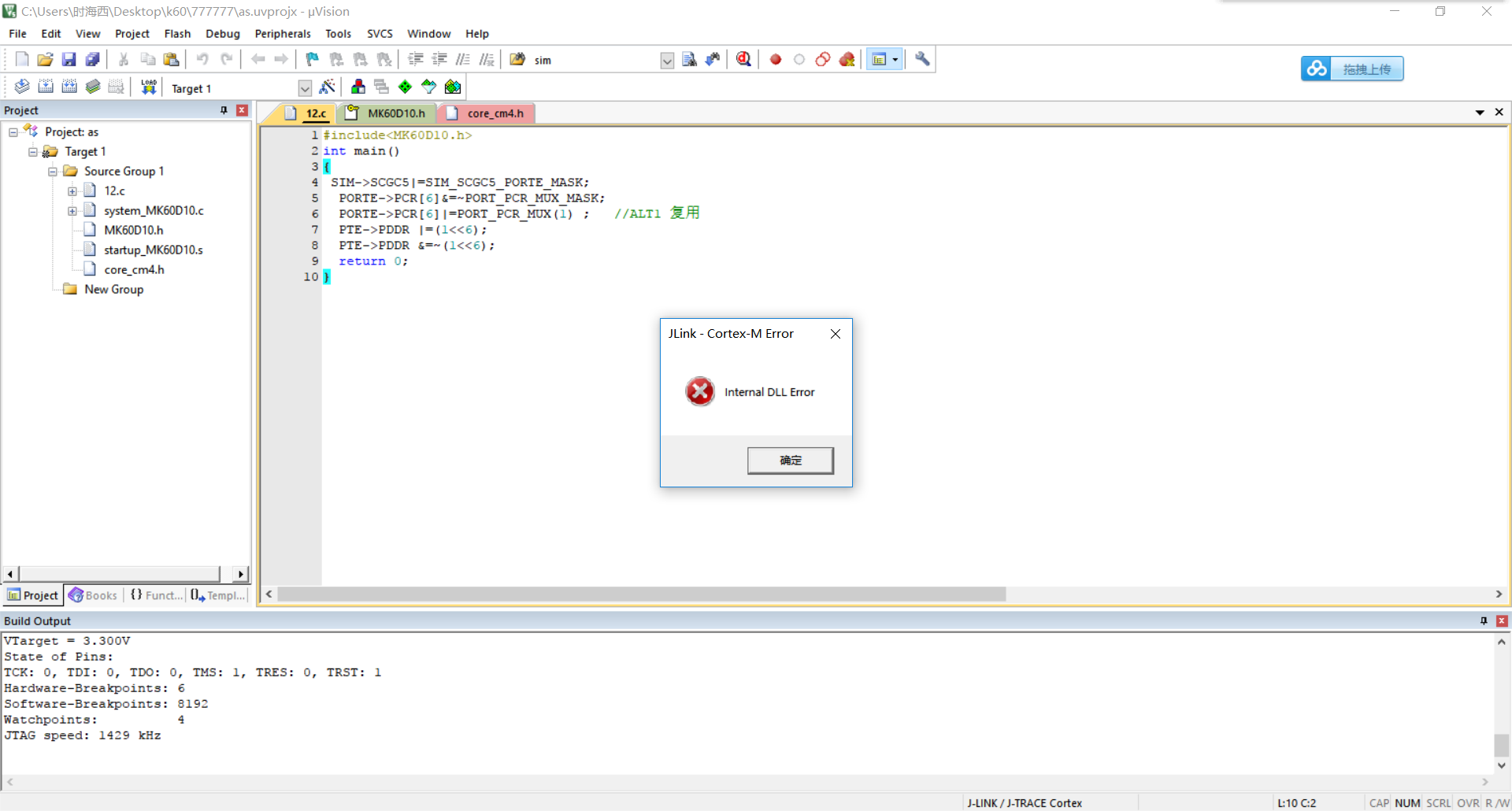Click the Rebuild all target files icon
This screenshot has width=1512, height=811.
pyautogui.click(x=69, y=87)
